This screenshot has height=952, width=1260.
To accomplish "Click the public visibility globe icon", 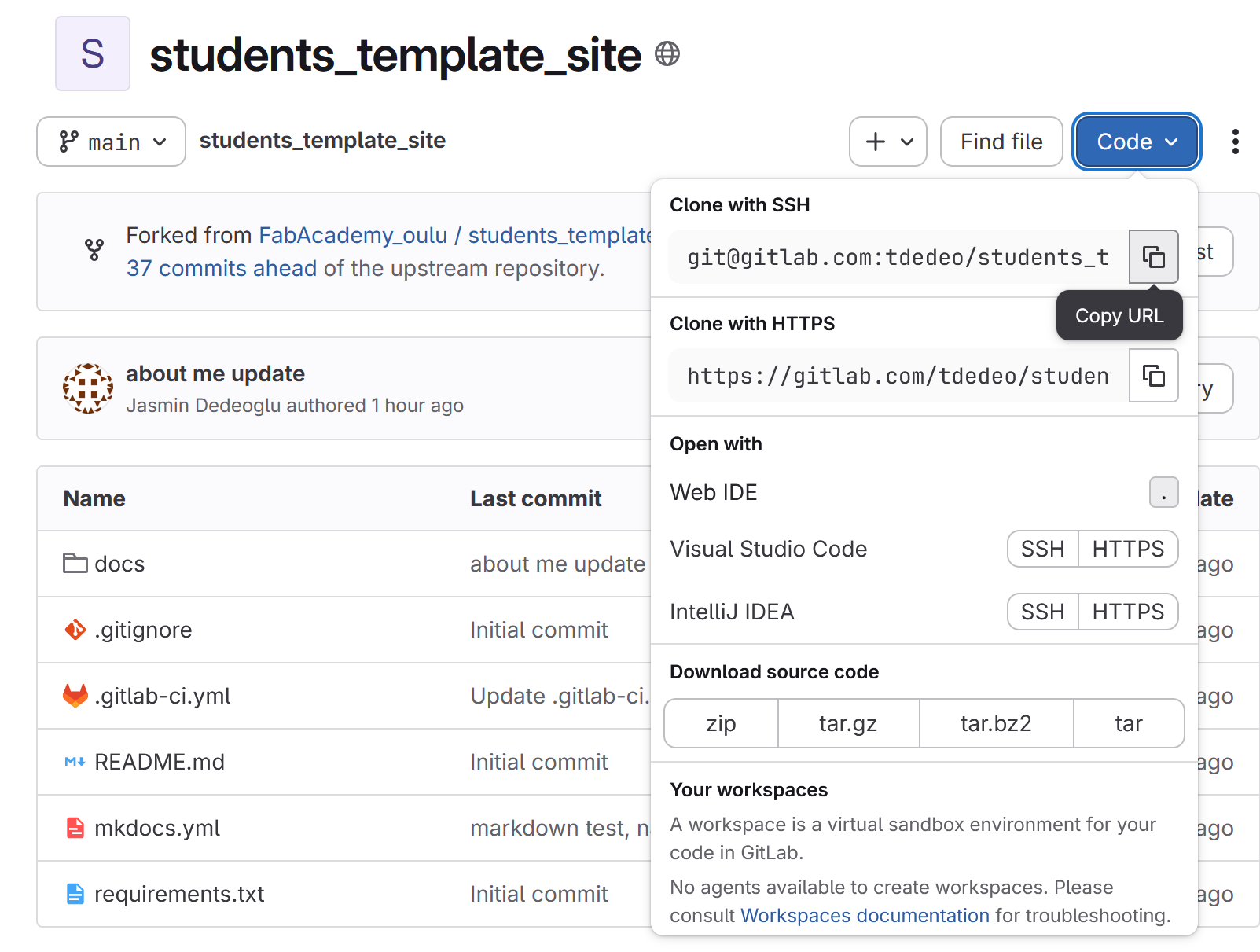I will [x=667, y=53].
